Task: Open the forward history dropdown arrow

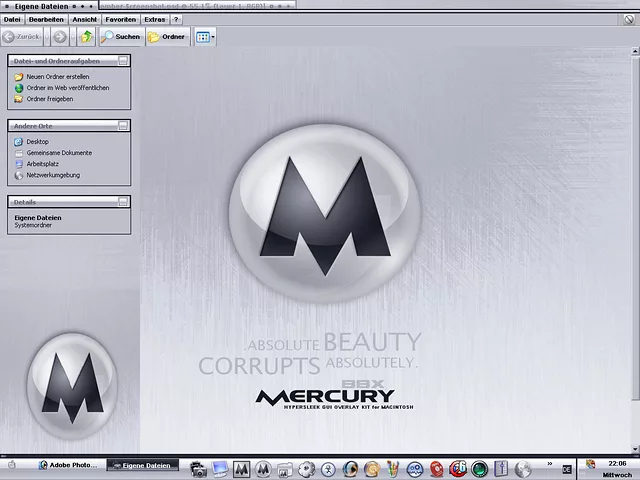Action: pyautogui.click(x=73, y=37)
